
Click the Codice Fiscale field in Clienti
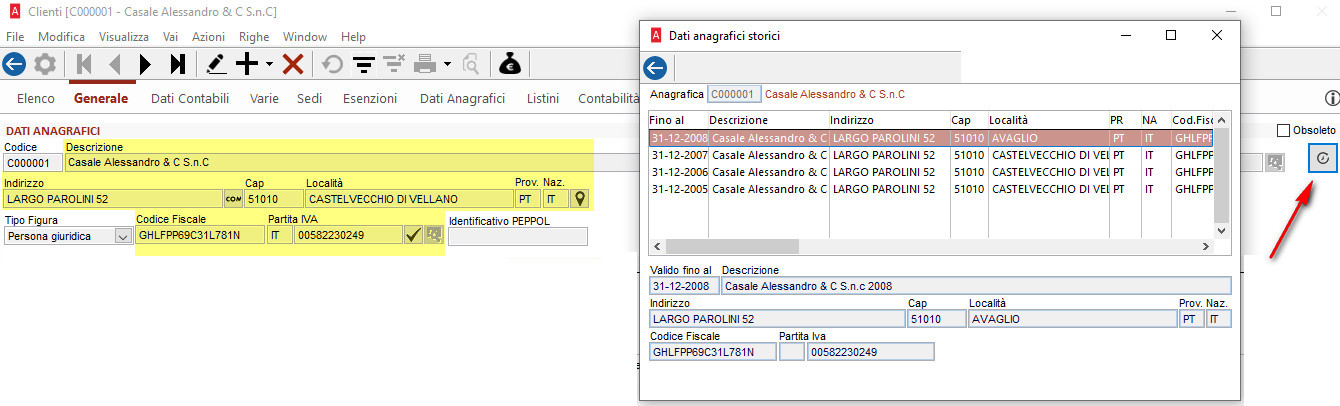click(x=200, y=236)
